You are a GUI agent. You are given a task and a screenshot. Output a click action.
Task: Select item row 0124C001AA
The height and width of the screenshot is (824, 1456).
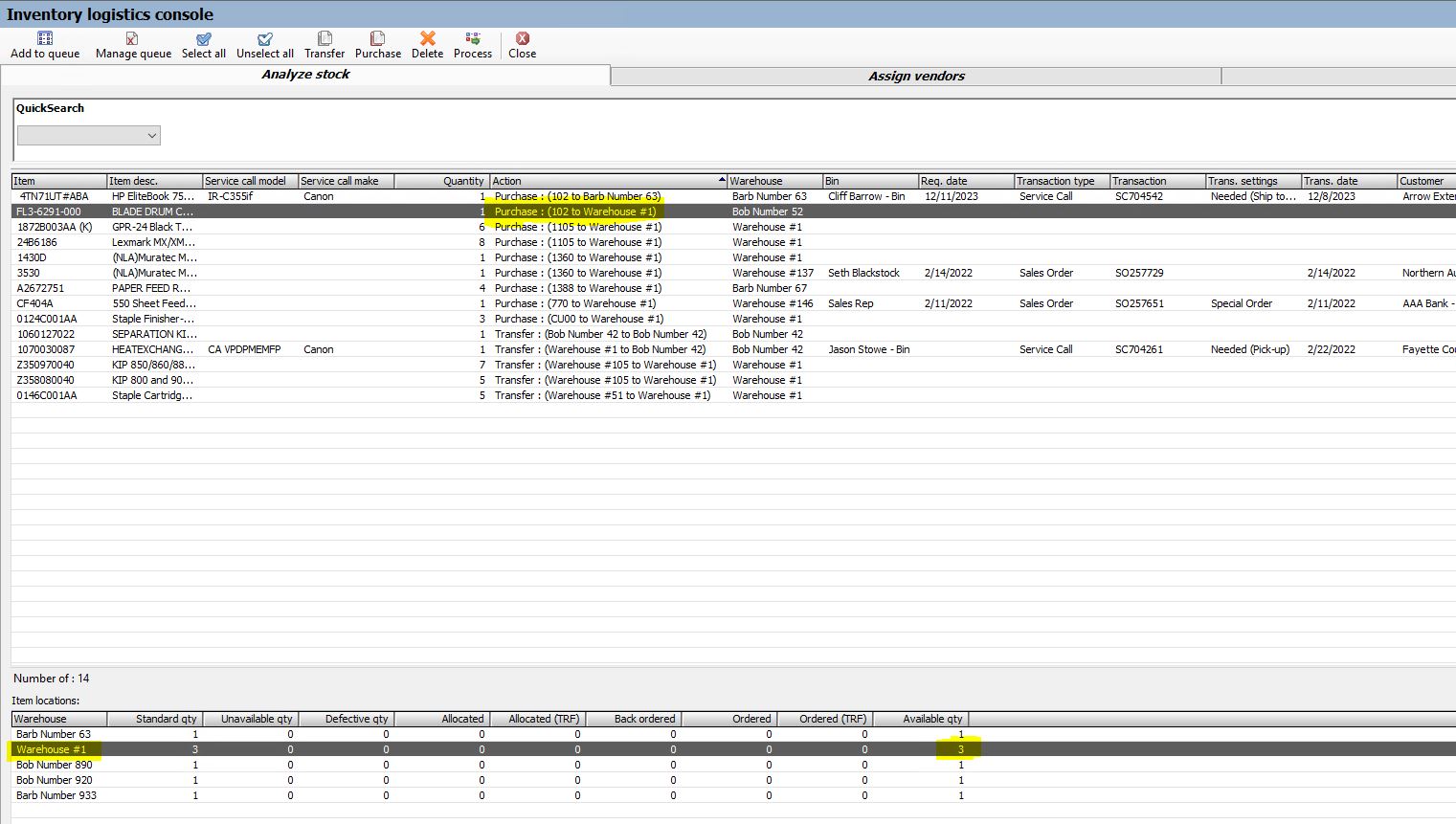[x=733, y=319]
